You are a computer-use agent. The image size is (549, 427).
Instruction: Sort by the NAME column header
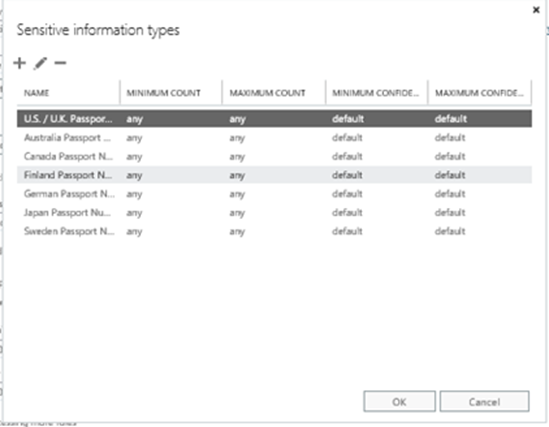36,93
